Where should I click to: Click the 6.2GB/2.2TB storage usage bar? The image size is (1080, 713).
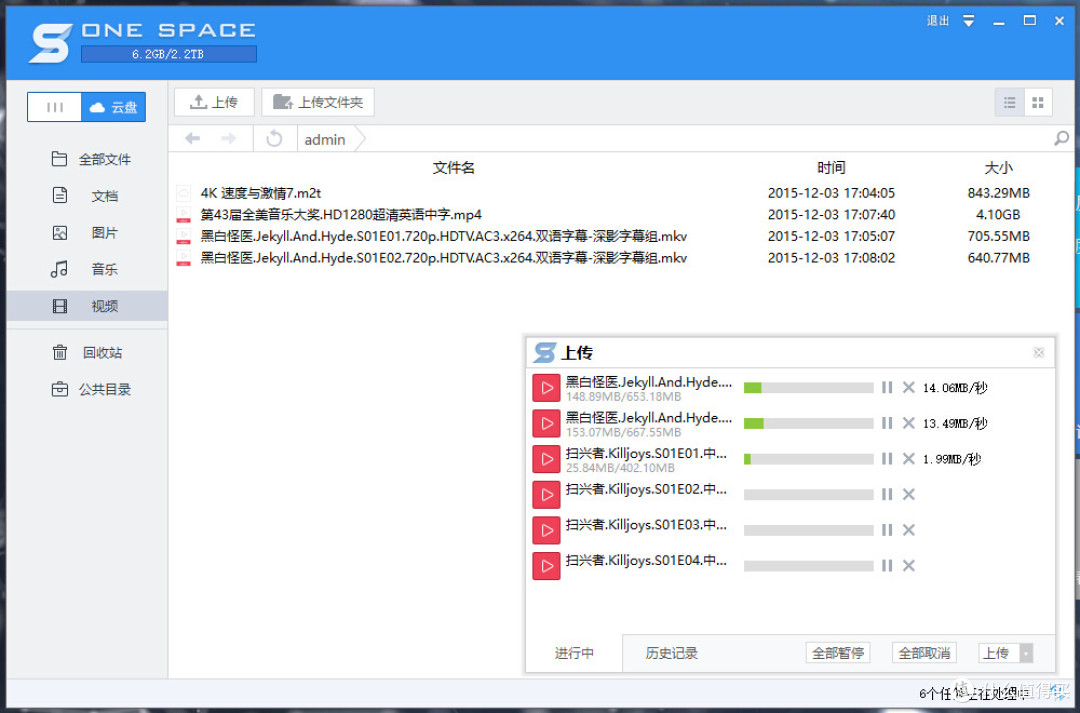click(169, 54)
